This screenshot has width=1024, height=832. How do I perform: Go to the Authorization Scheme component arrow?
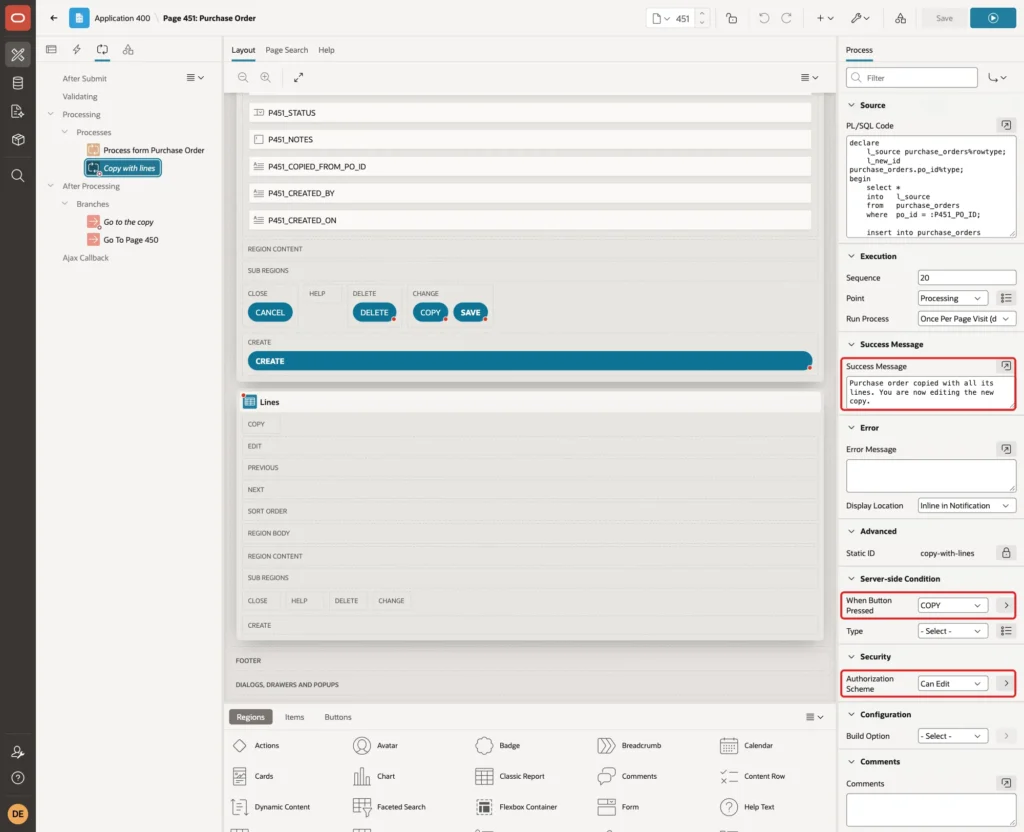[1006, 684]
